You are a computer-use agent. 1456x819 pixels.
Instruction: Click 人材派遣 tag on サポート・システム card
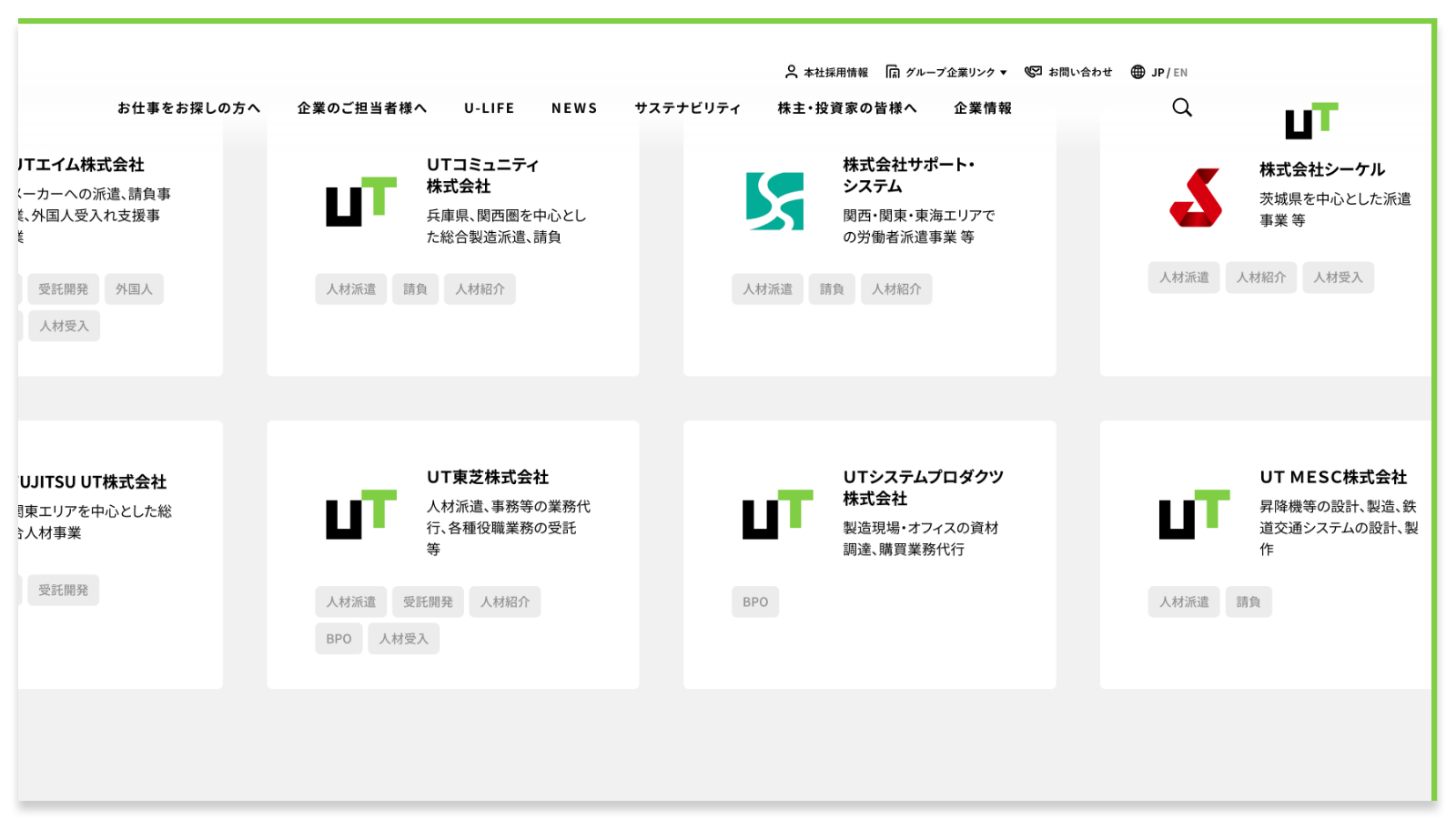pyautogui.click(x=767, y=288)
